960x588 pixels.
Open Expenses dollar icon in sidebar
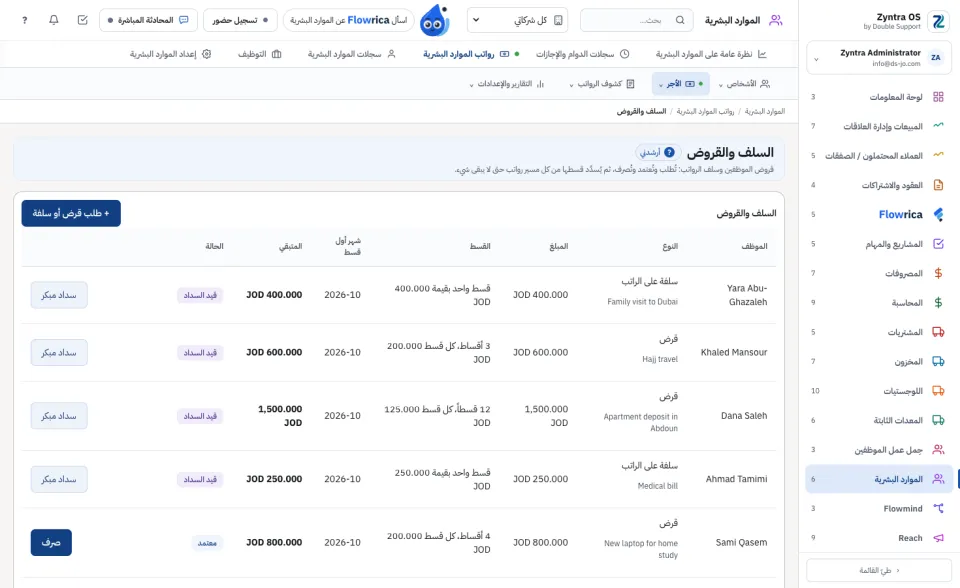[938, 273]
